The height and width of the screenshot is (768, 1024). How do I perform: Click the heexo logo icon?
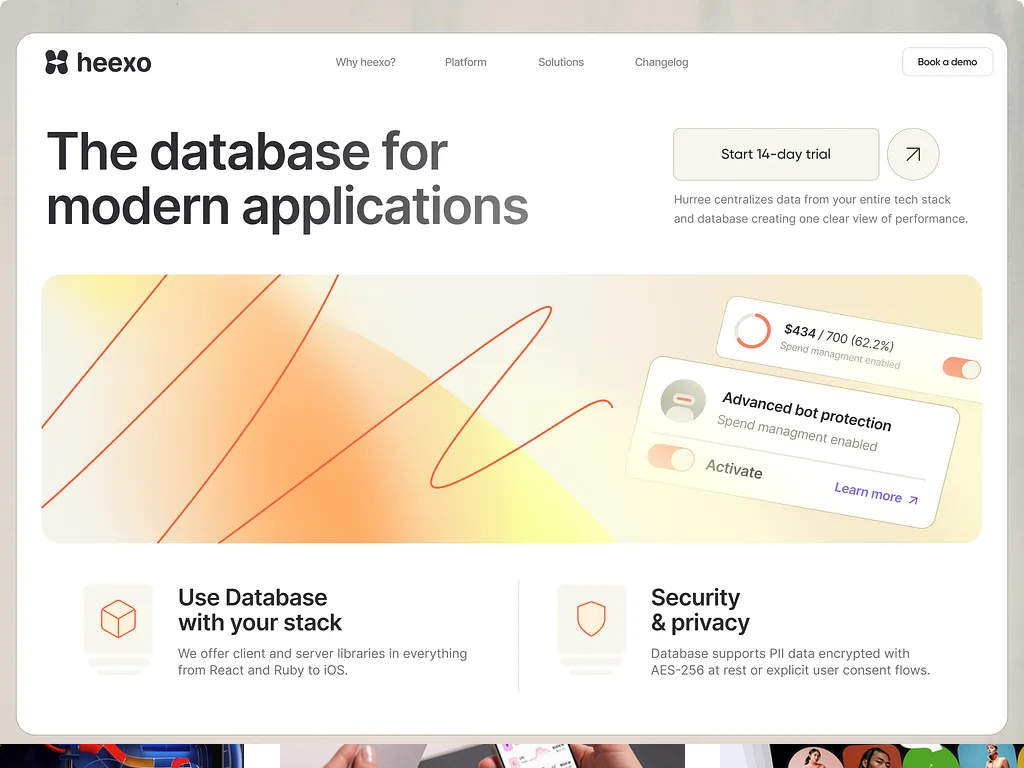pos(57,62)
